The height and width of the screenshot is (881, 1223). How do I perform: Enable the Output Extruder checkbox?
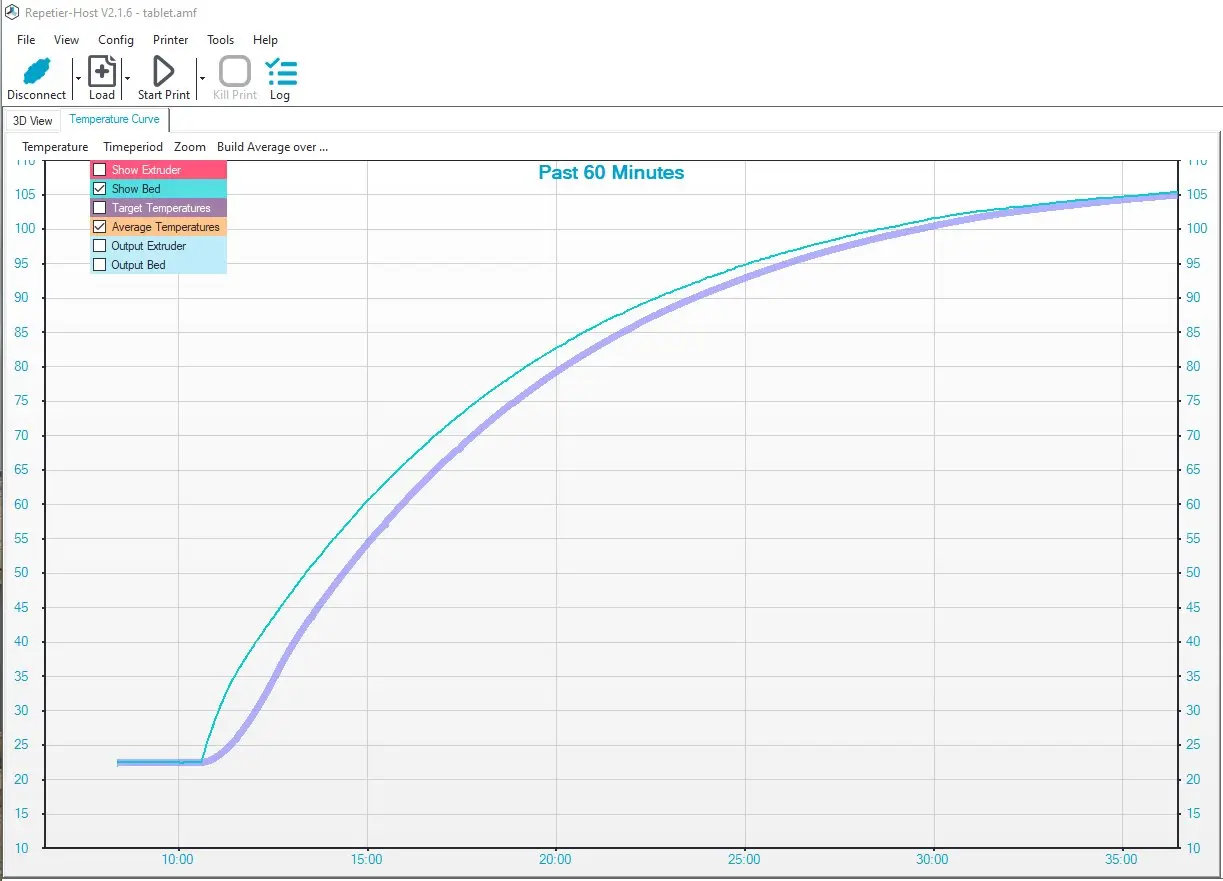[100, 246]
